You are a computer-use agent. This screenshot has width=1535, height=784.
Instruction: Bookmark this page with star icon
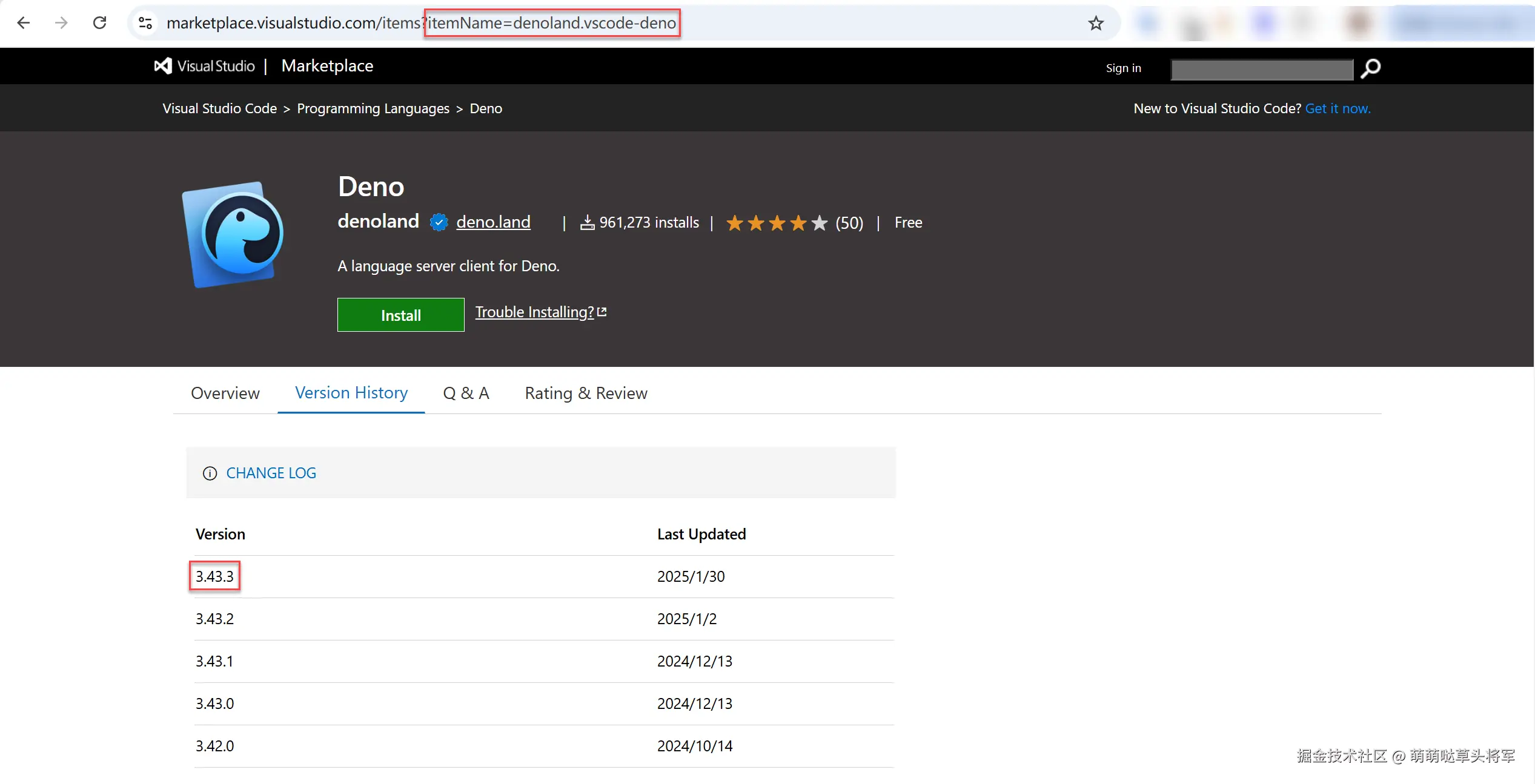pos(1096,23)
